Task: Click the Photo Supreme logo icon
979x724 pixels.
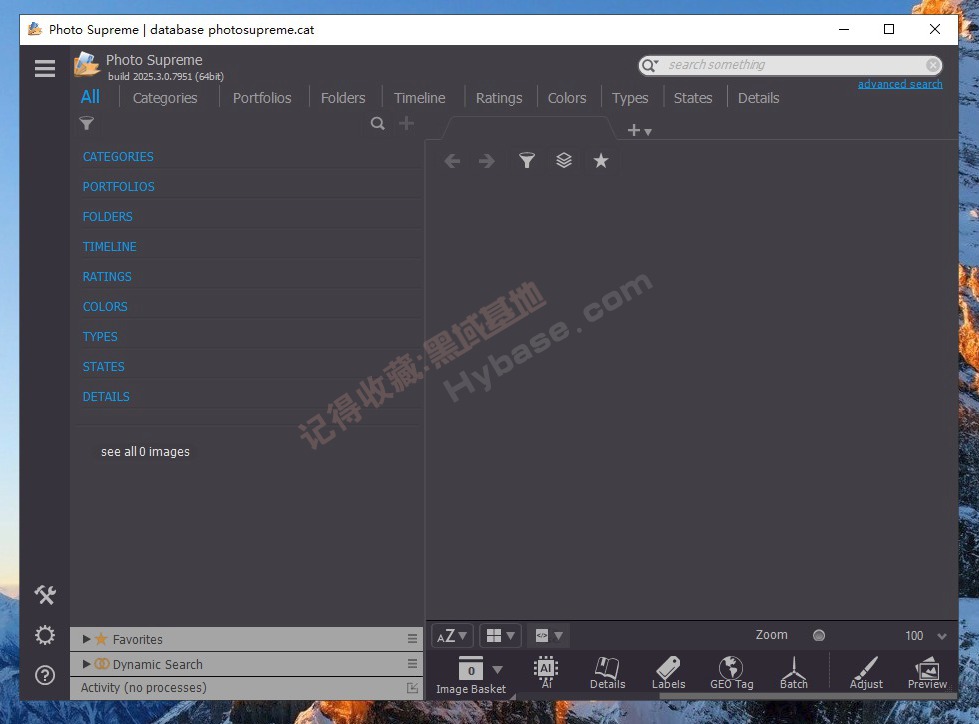Action: [87, 65]
